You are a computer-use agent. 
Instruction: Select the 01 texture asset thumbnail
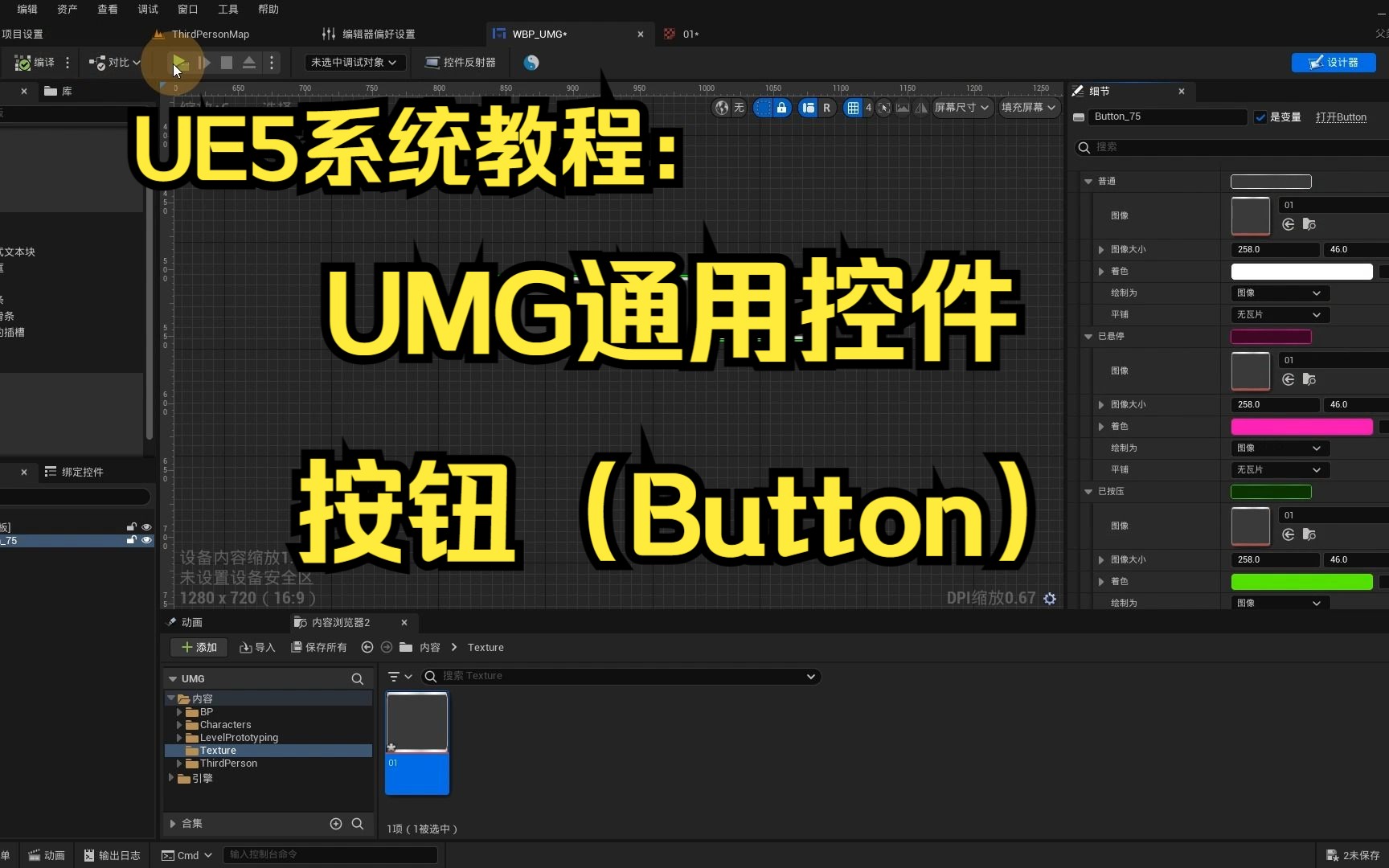(417, 743)
